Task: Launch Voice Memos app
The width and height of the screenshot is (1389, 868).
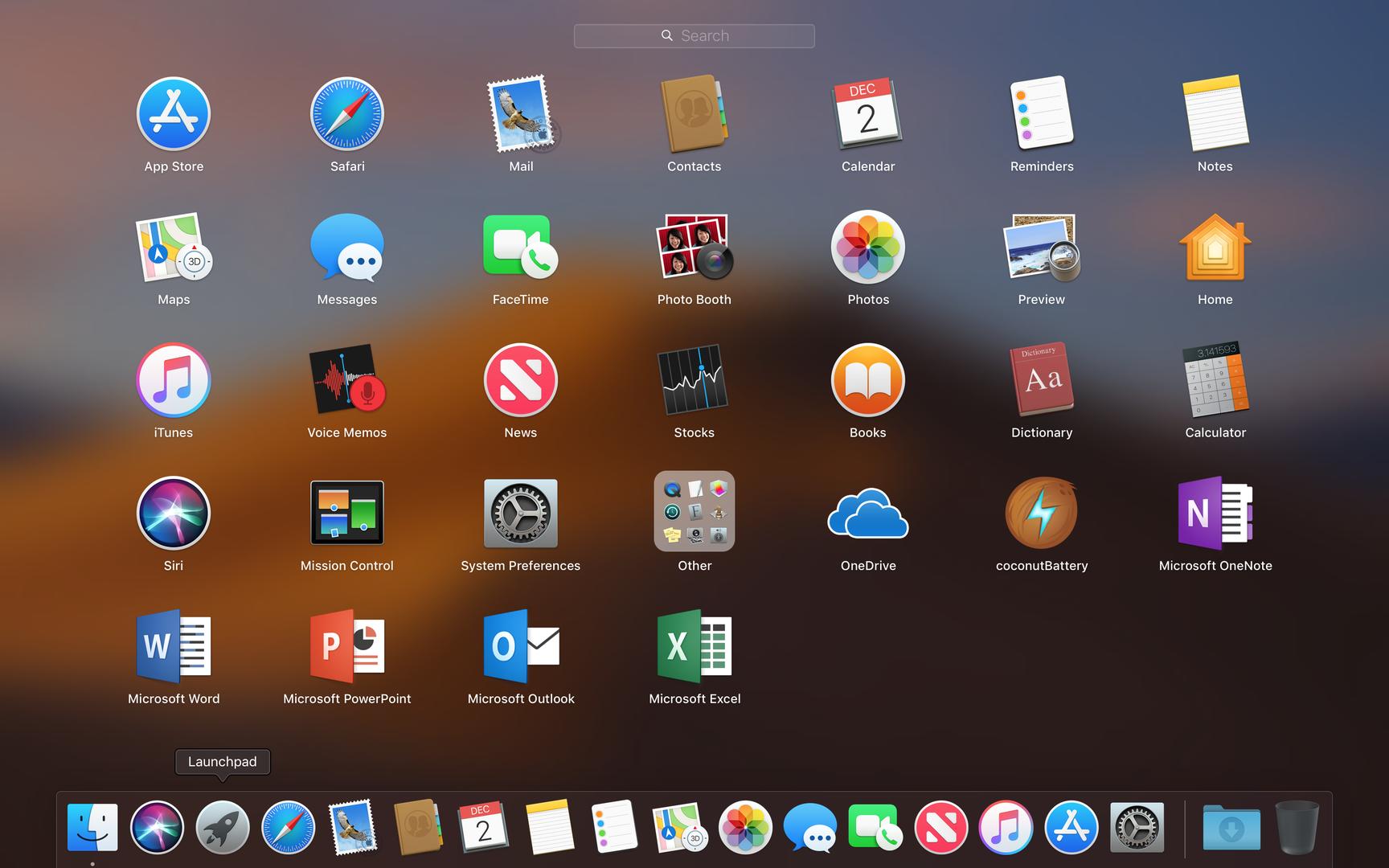Action: pyautogui.click(x=347, y=380)
